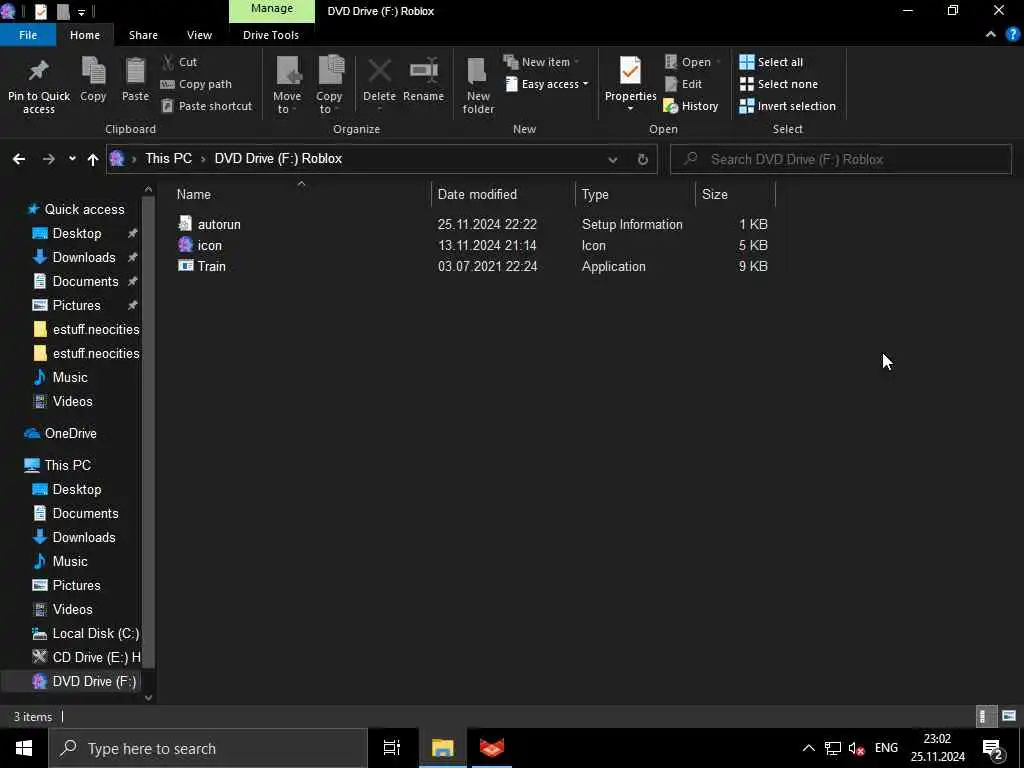
Task: Click the Copy ribbon button
Action: [93, 79]
